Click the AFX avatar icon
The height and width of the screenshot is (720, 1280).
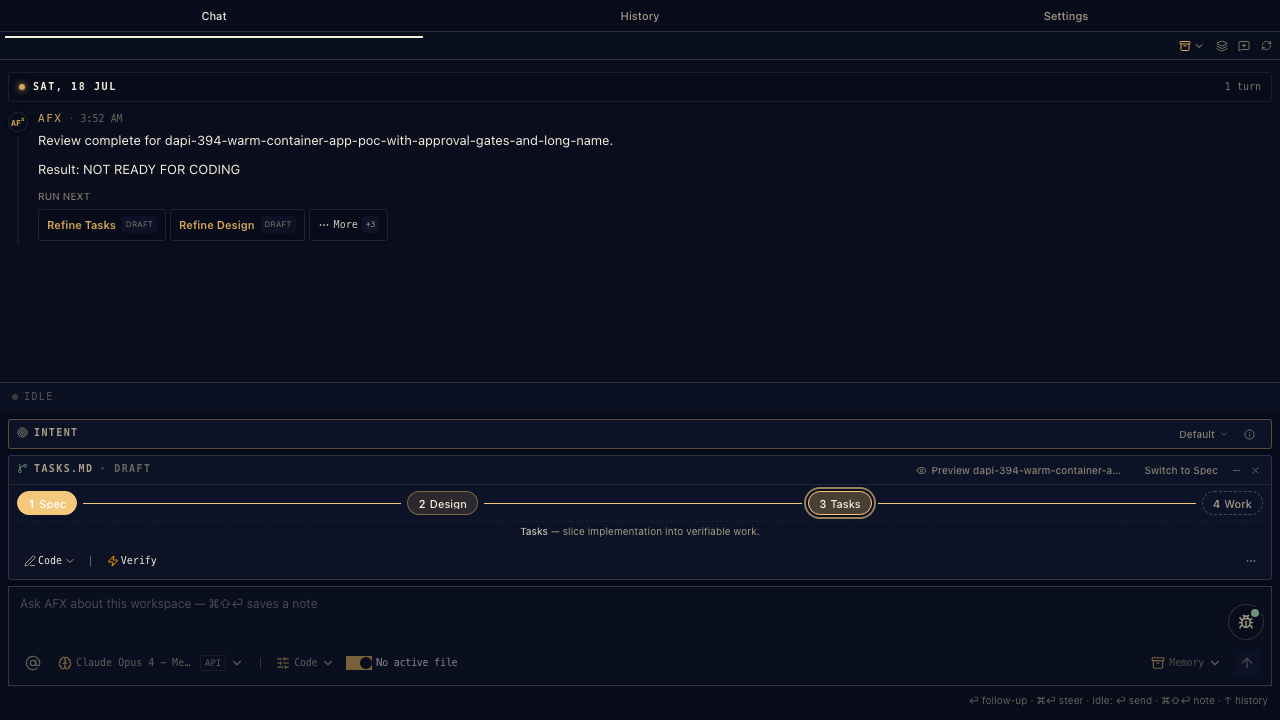[x=18, y=122]
